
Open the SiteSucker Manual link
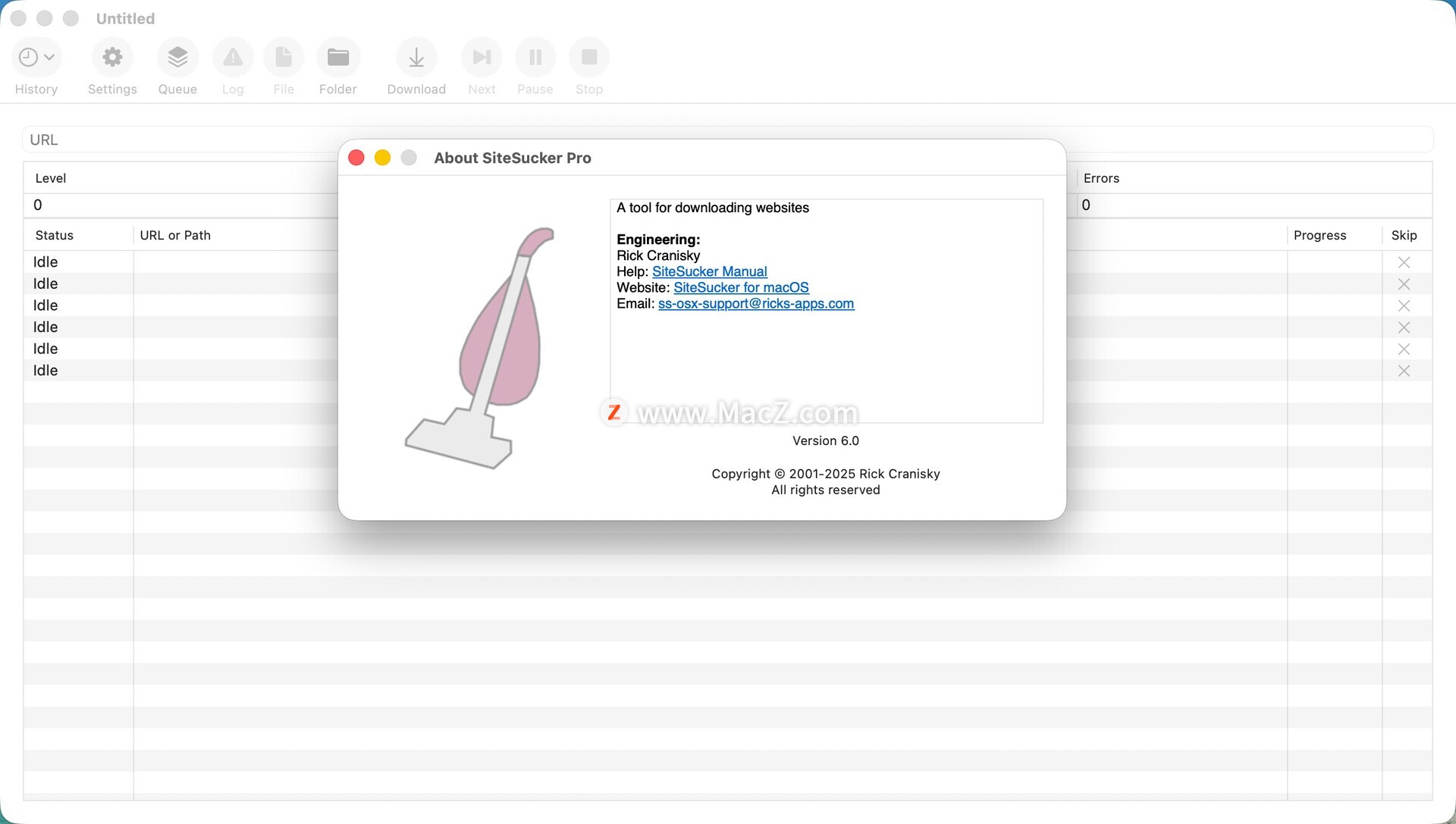click(x=709, y=271)
